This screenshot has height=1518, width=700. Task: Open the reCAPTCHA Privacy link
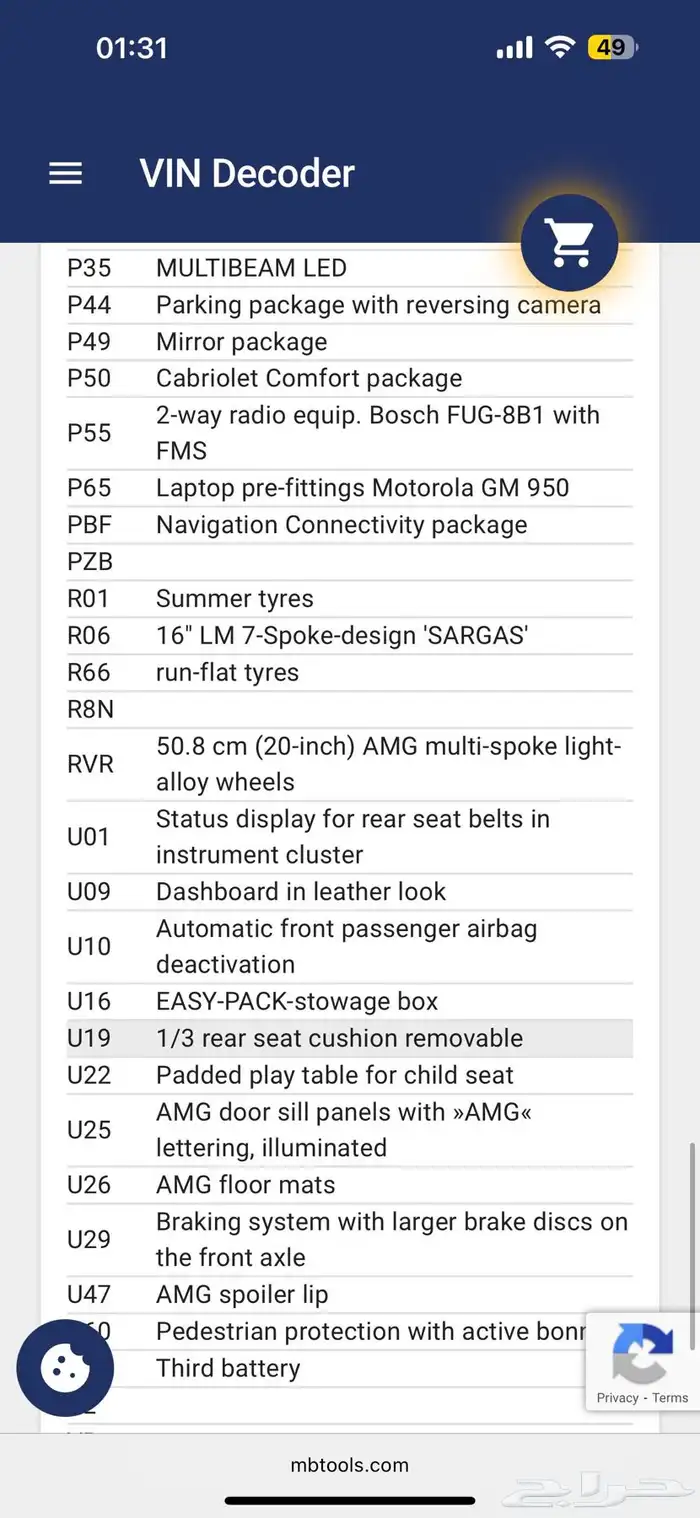[617, 1398]
